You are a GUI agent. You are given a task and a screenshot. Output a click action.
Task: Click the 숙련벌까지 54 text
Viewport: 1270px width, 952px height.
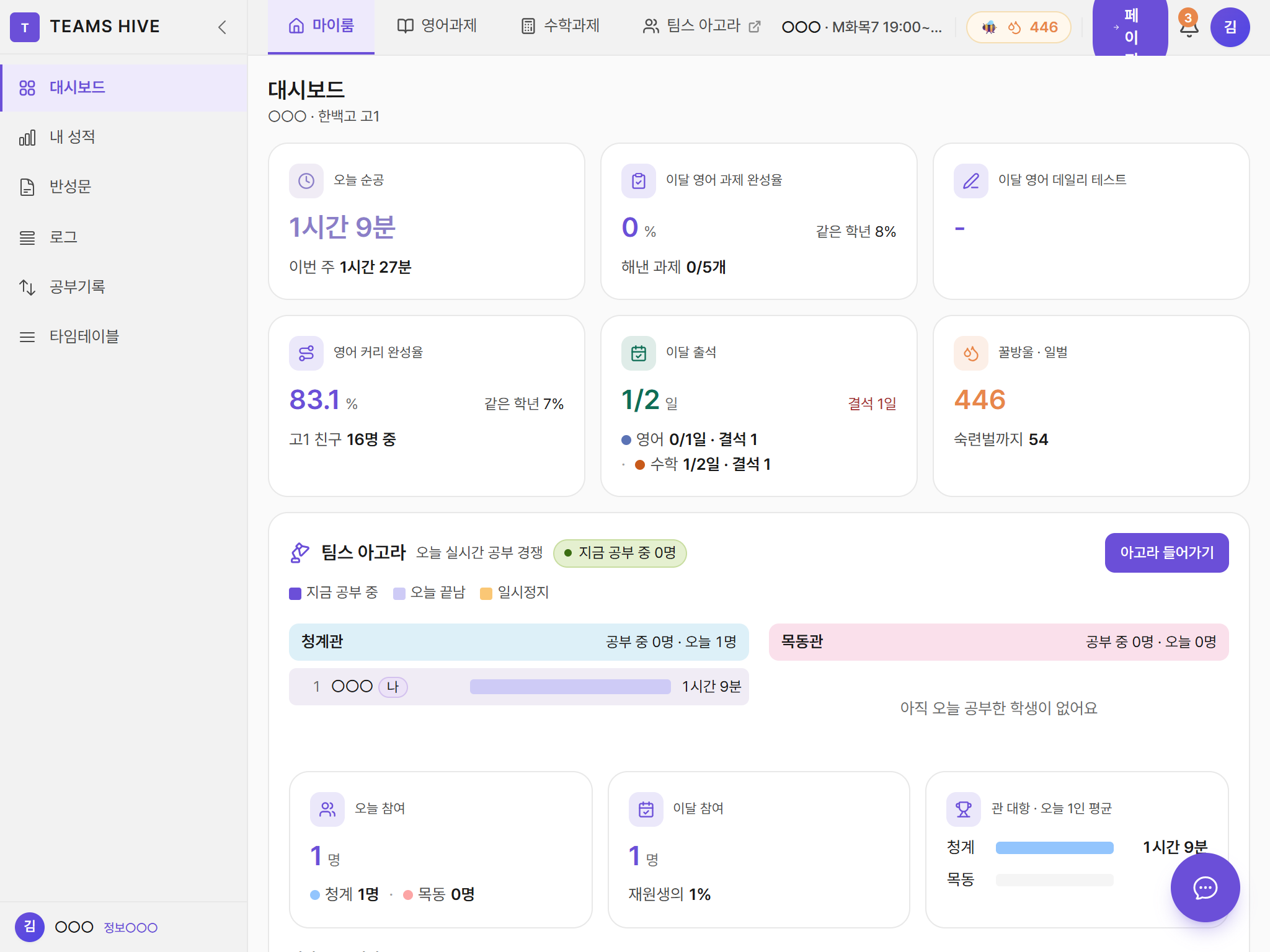coord(1001,439)
